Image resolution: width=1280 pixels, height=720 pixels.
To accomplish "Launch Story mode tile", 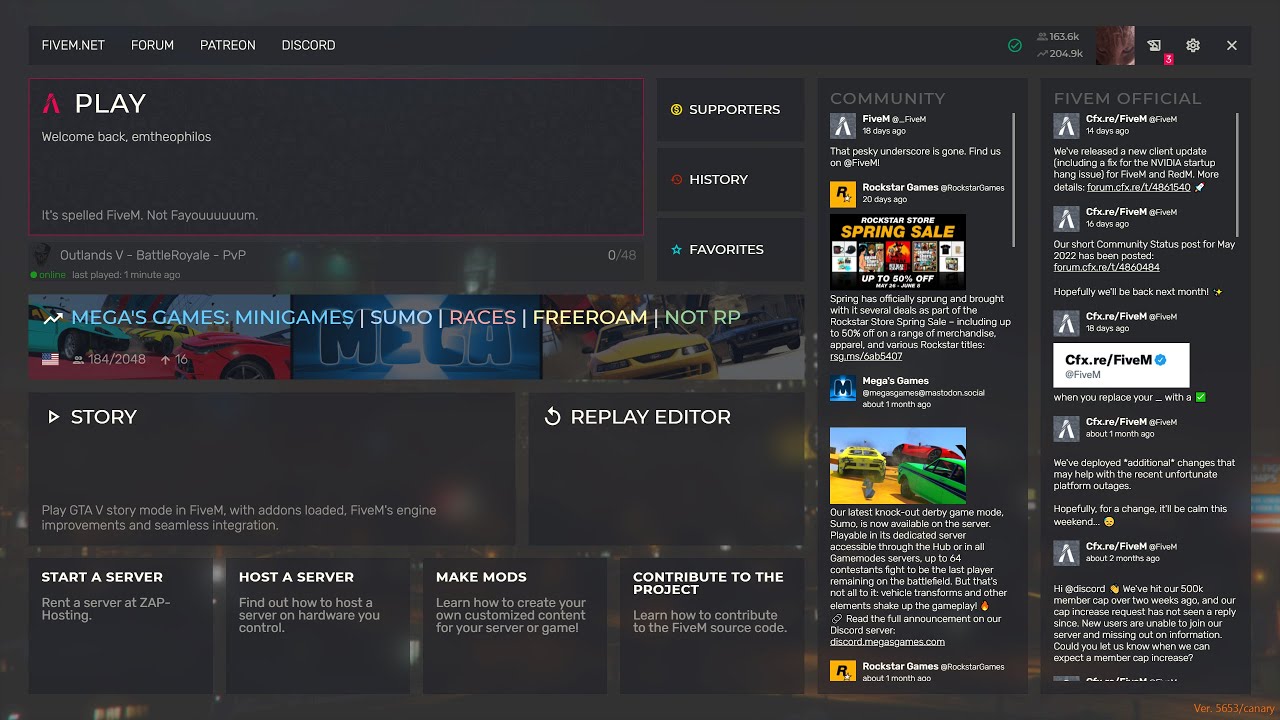I will coord(272,469).
